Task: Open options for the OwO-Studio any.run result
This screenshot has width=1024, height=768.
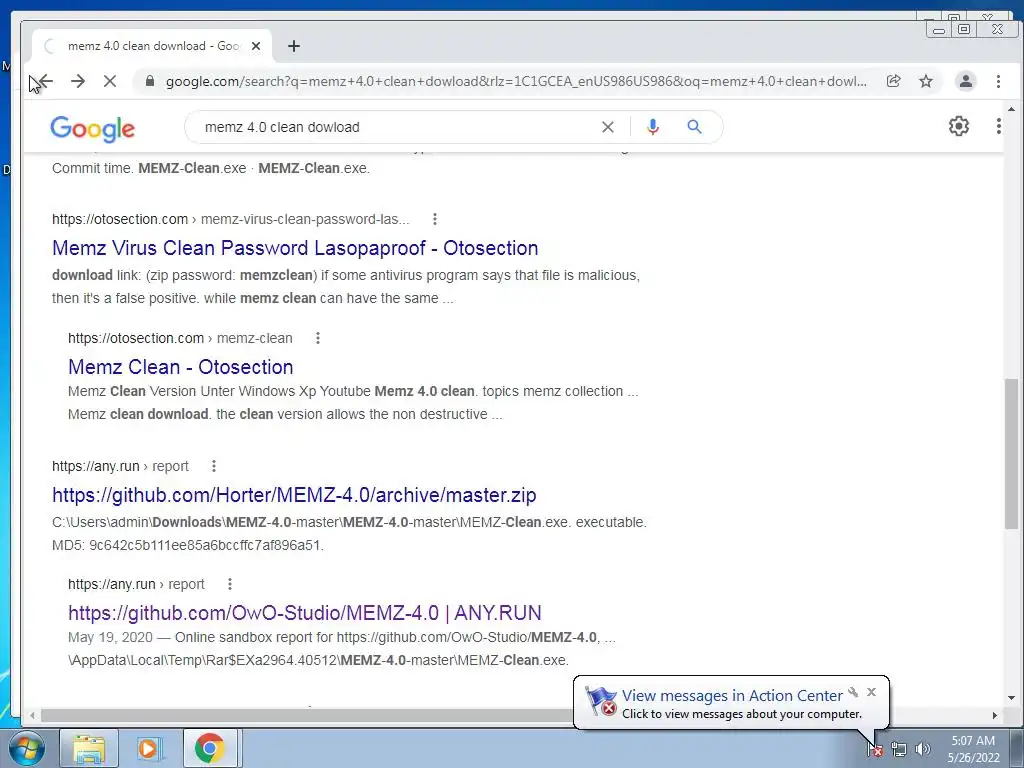Action: tap(229, 584)
